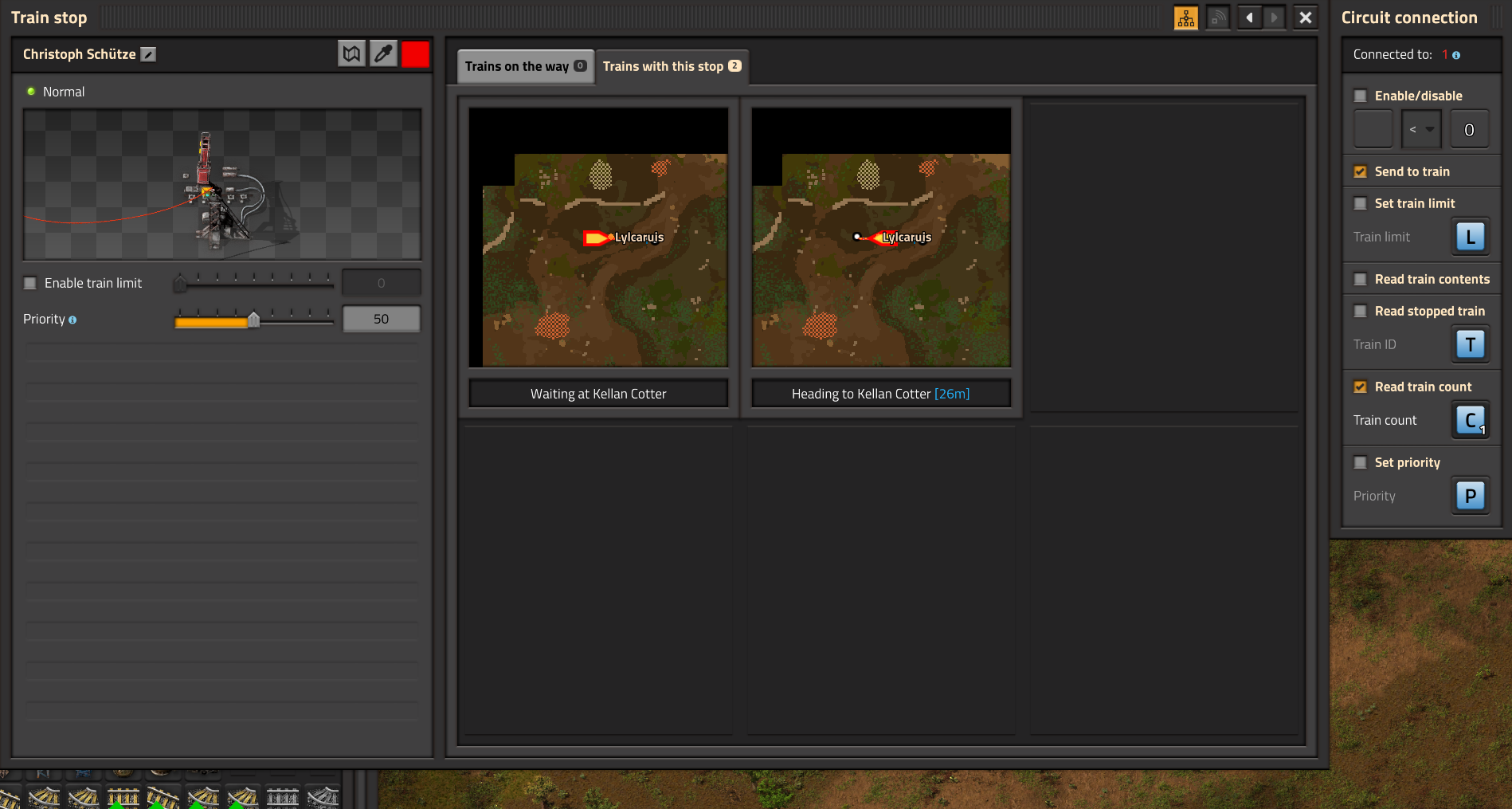This screenshot has width=1512, height=809.
Task: Open the comparison operator dropdown
Action: click(1420, 129)
